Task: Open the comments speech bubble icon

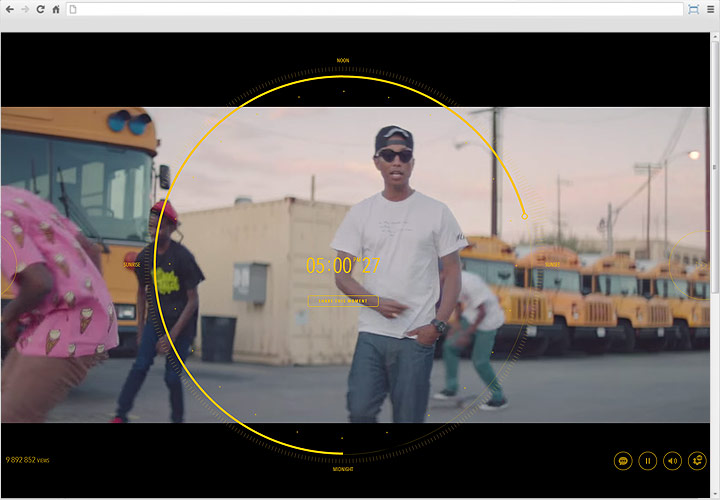Action: [623, 461]
